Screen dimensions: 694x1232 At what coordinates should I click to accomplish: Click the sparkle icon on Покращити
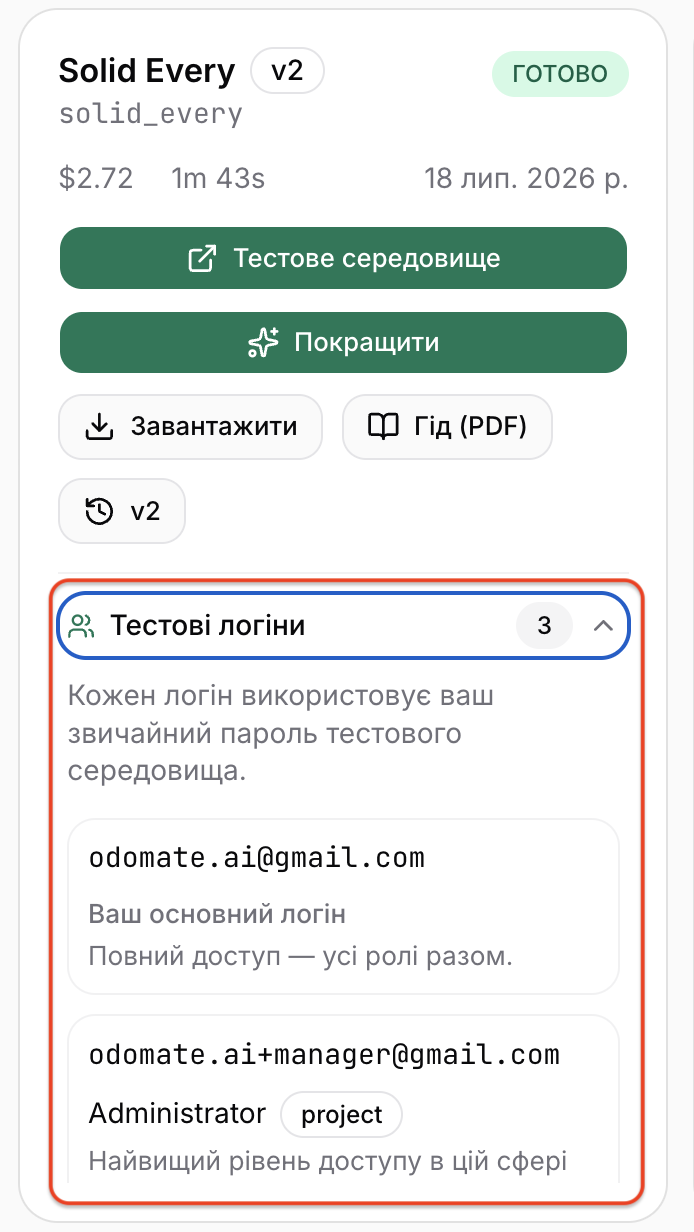click(262, 343)
